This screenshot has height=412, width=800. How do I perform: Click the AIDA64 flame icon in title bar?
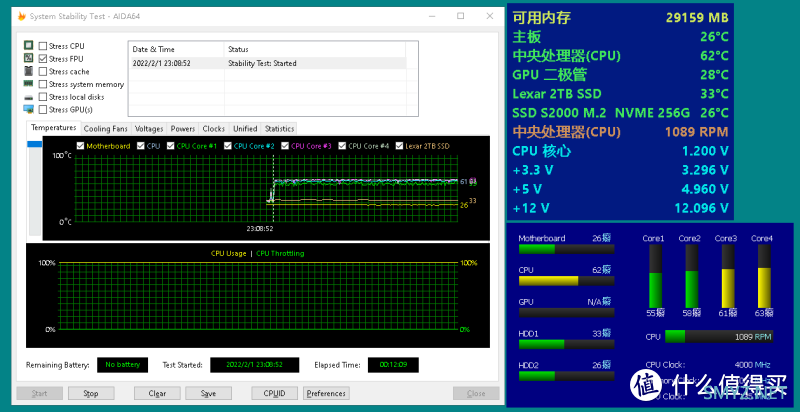click(x=22, y=16)
